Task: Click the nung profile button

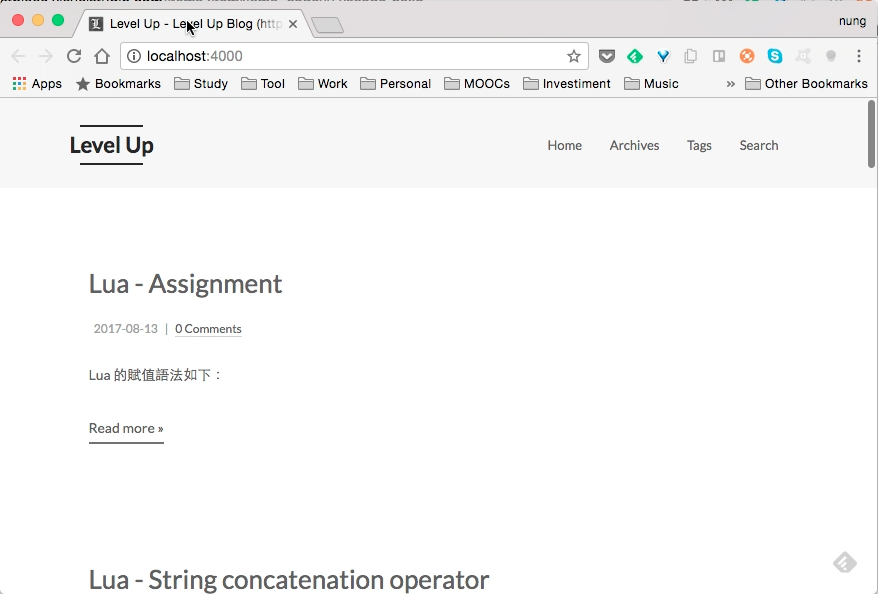Action: pyautogui.click(x=852, y=21)
